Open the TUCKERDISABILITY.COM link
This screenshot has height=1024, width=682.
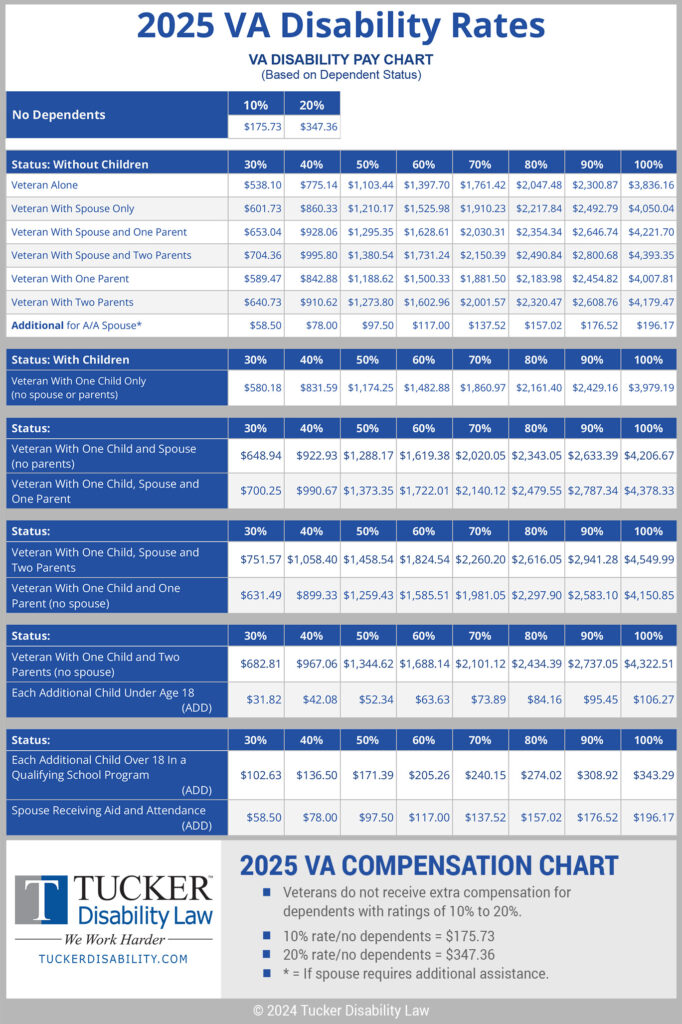click(x=113, y=958)
